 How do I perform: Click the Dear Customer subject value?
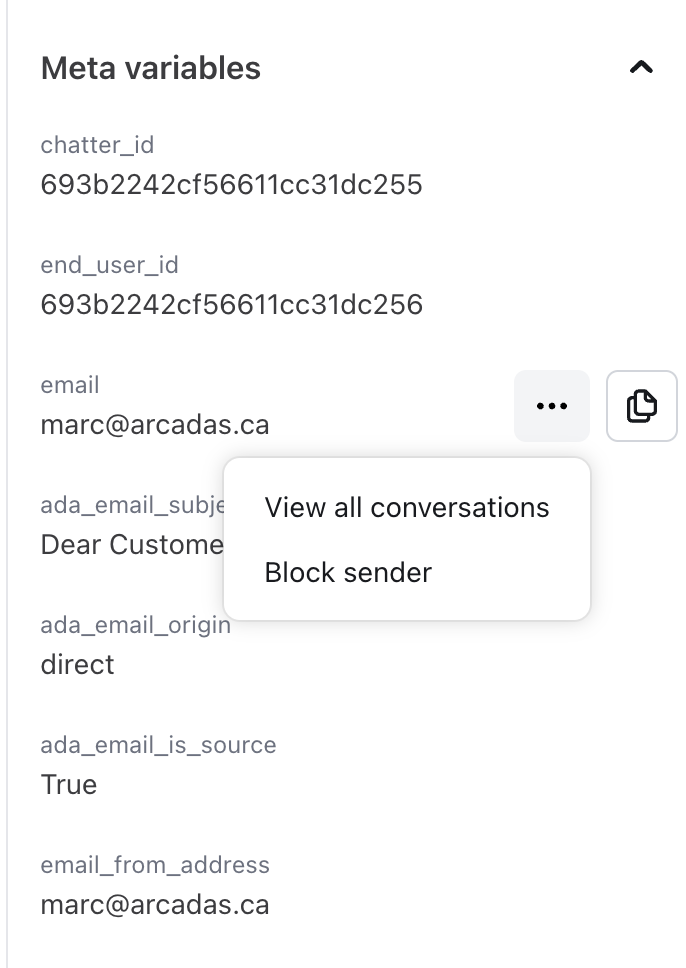tap(131, 545)
